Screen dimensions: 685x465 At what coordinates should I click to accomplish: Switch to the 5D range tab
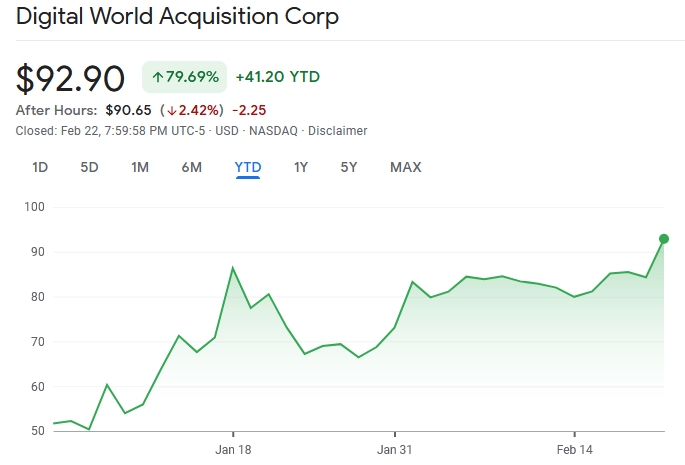(x=89, y=167)
